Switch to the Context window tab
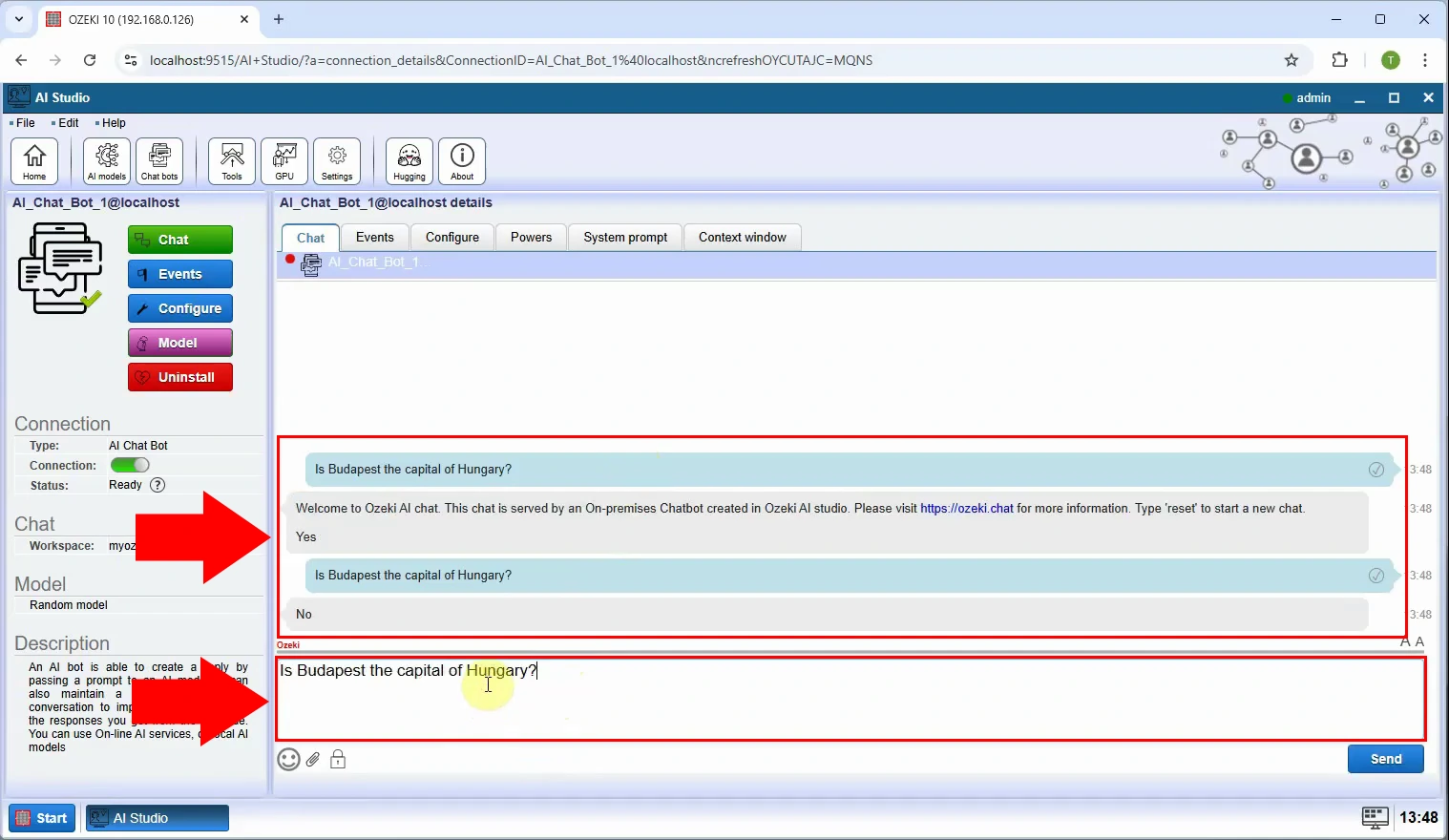 click(743, 237)
